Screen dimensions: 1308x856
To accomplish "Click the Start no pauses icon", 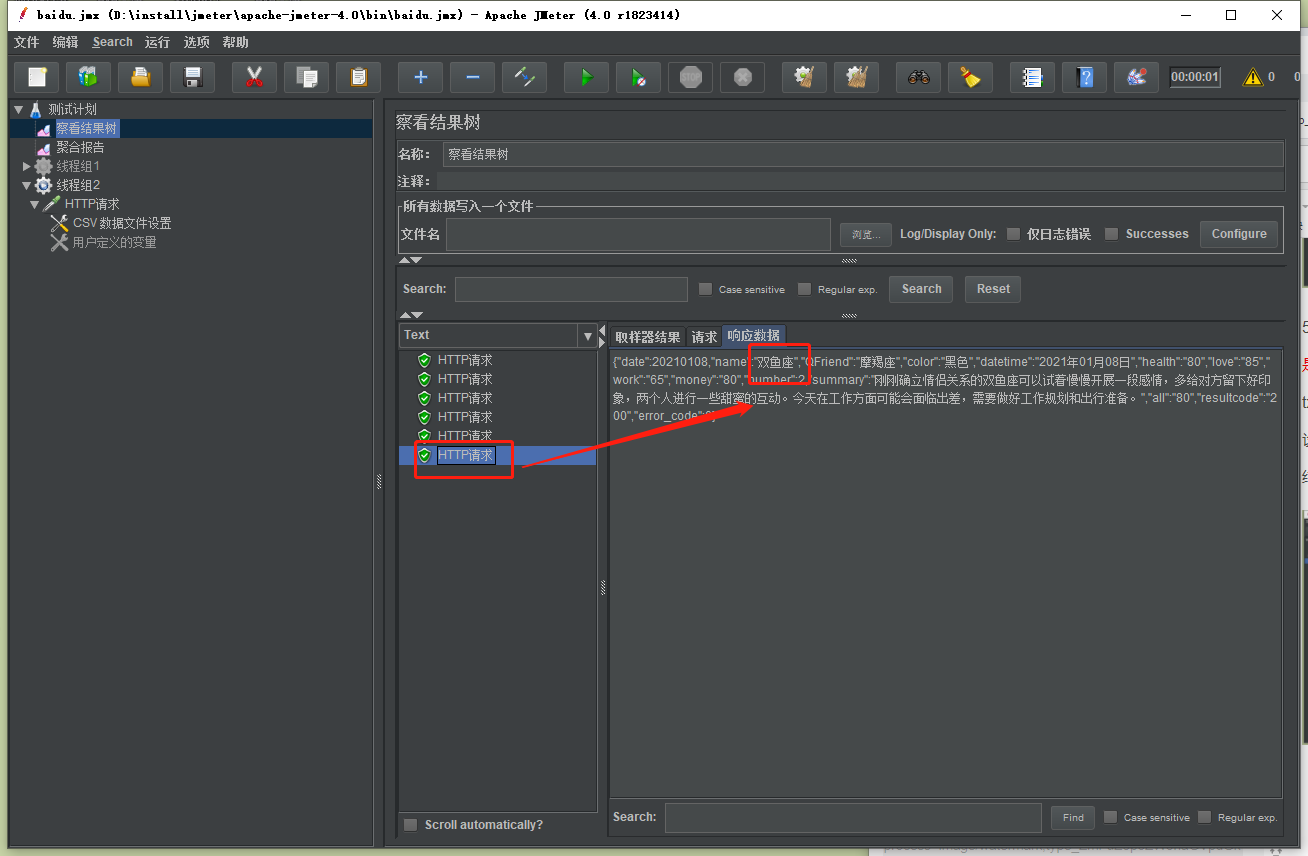I will (x=639, y=77).
